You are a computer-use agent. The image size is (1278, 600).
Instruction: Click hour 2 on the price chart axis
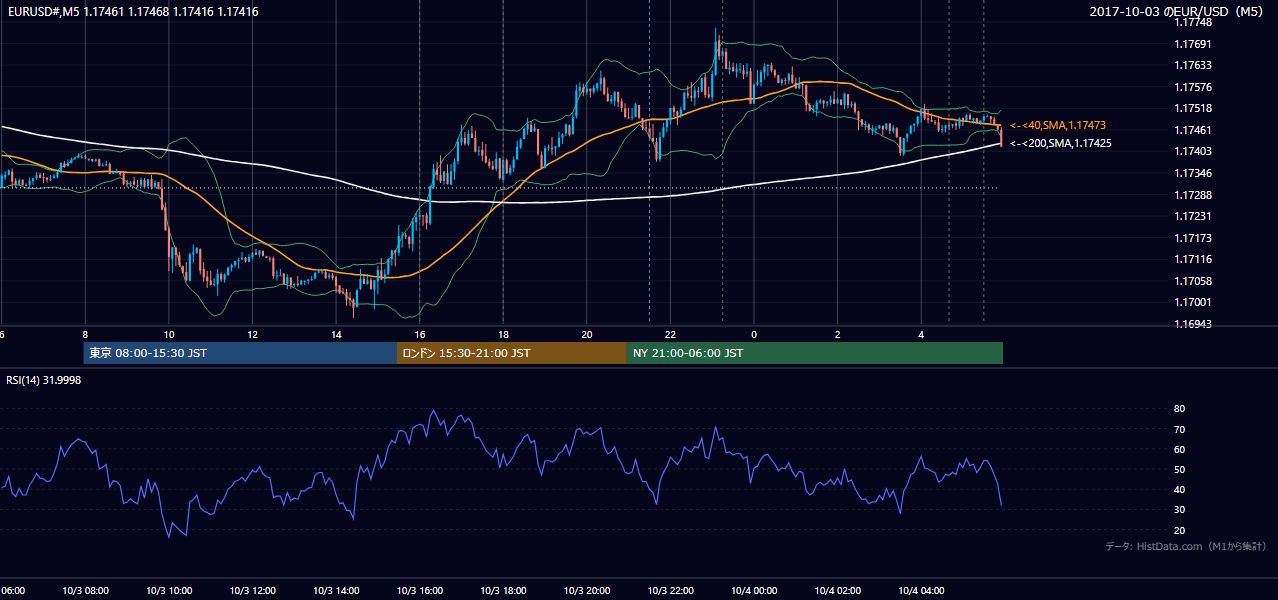pyautogui.click(x=837, y=334)
